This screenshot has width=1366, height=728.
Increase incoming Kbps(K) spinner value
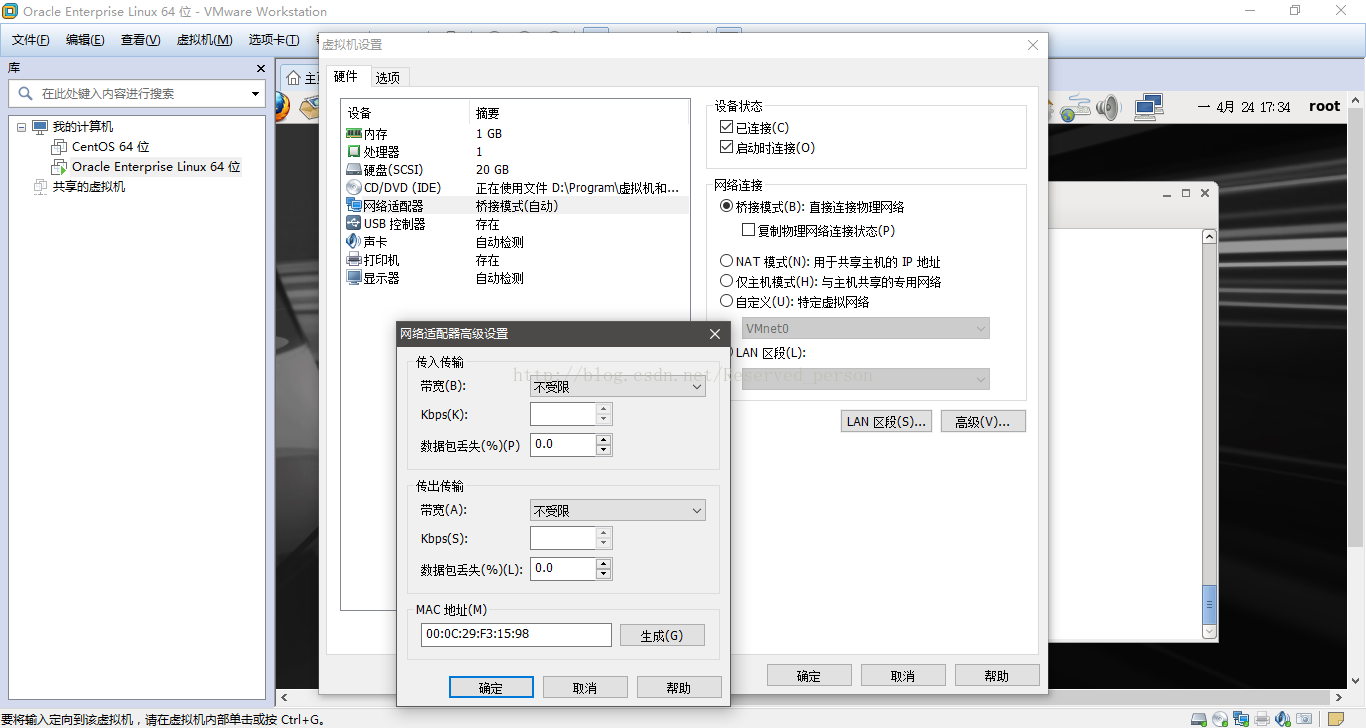click(603, 409)
